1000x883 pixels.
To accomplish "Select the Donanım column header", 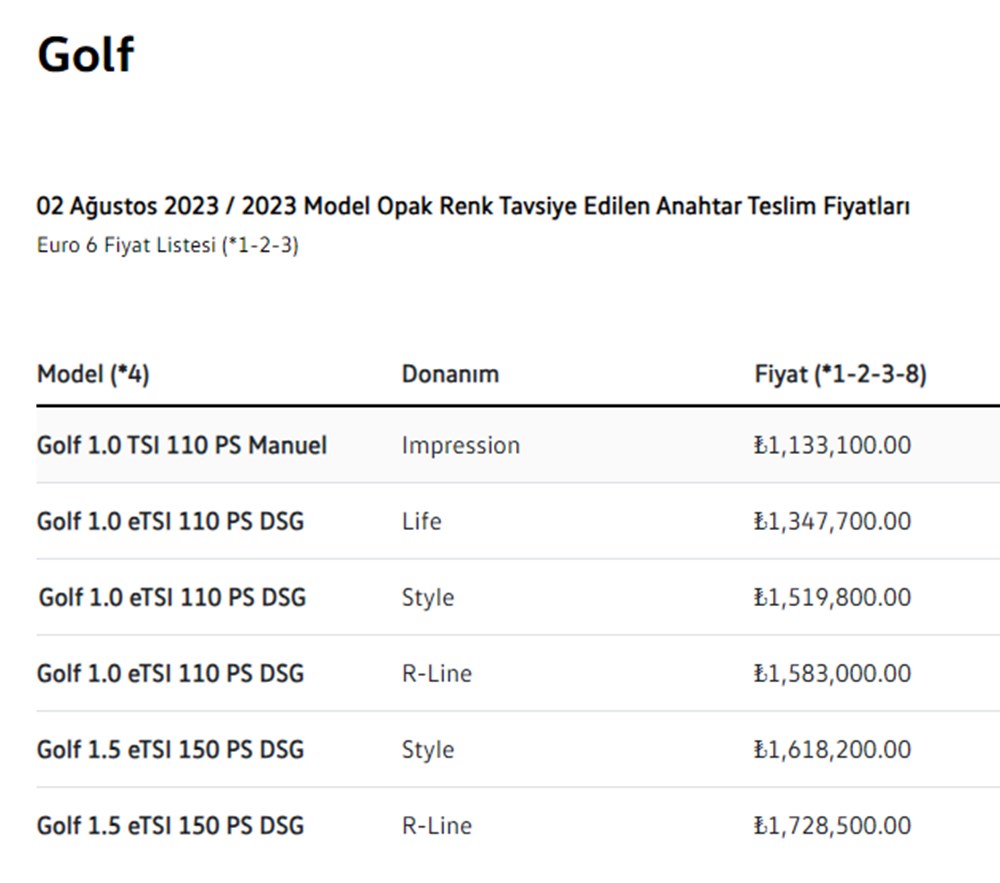I will [450, 374].
